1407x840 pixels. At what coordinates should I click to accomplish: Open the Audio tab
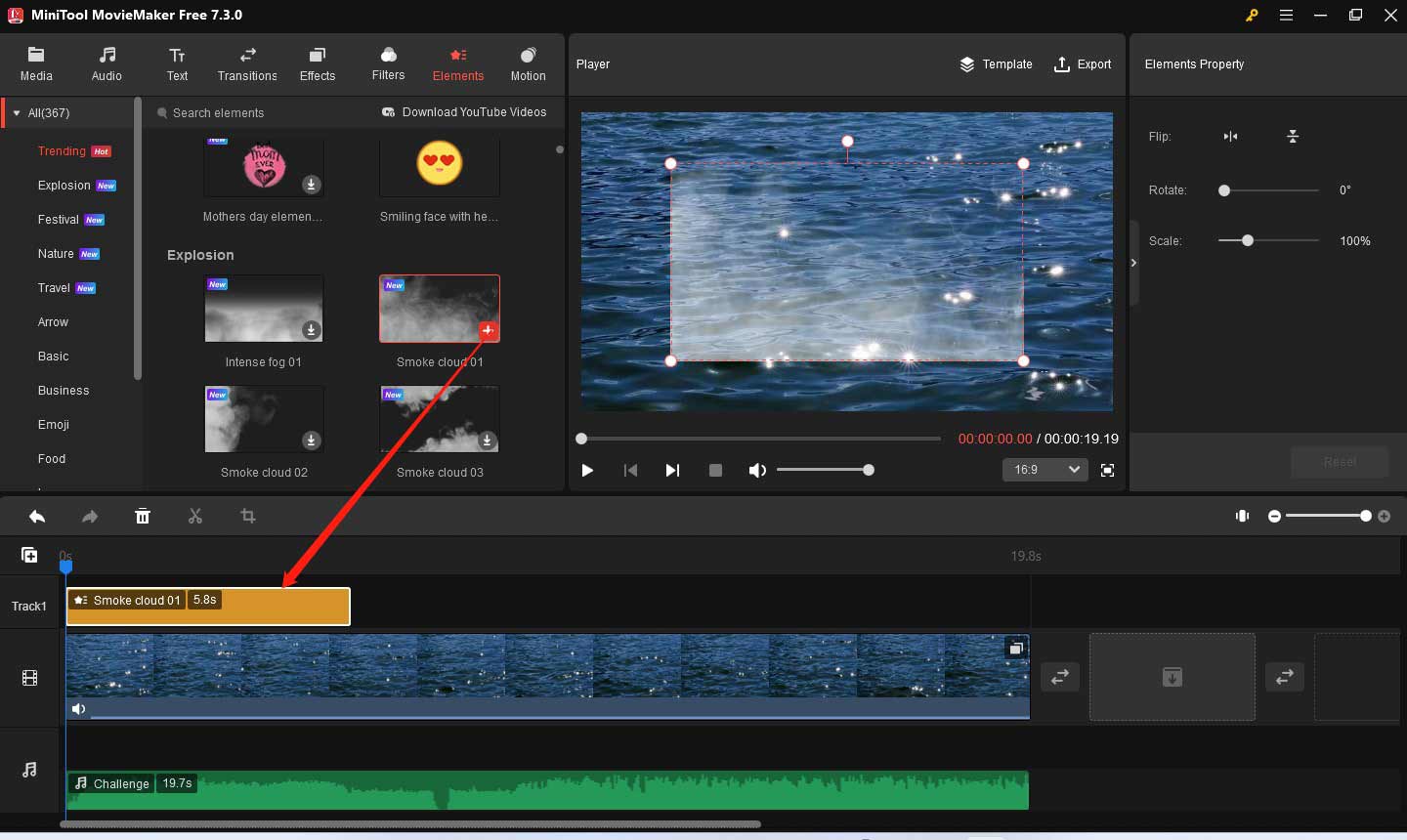click(x=107, y=64)
